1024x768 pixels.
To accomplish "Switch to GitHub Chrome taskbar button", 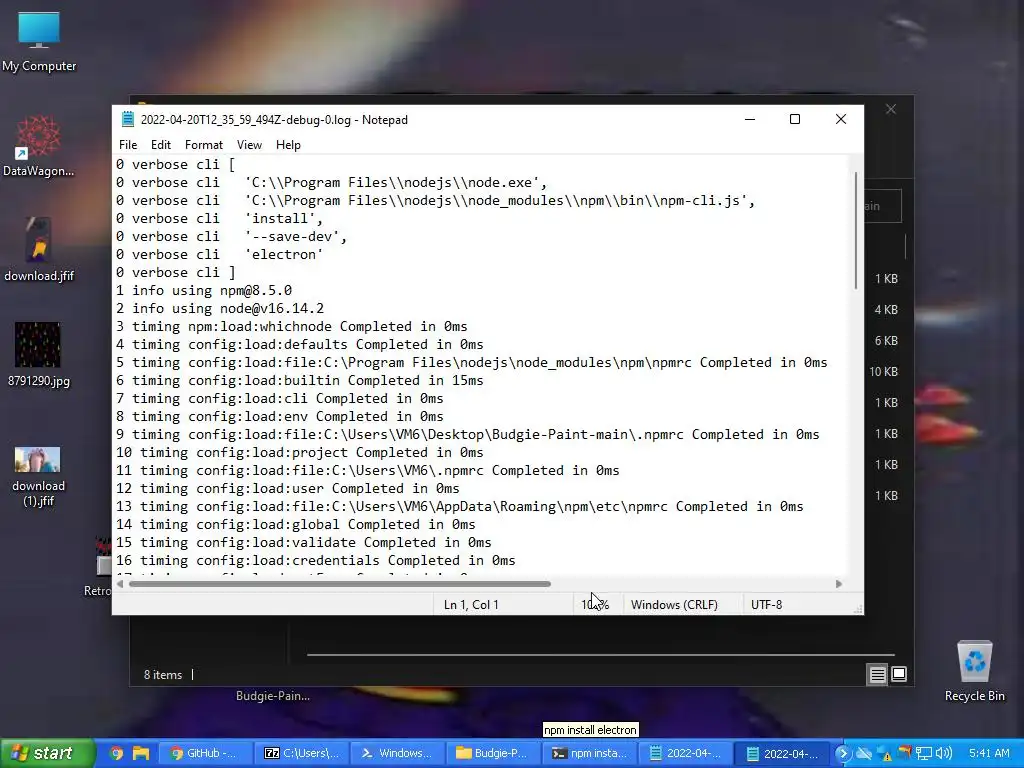I will click(x=204, y=753).
